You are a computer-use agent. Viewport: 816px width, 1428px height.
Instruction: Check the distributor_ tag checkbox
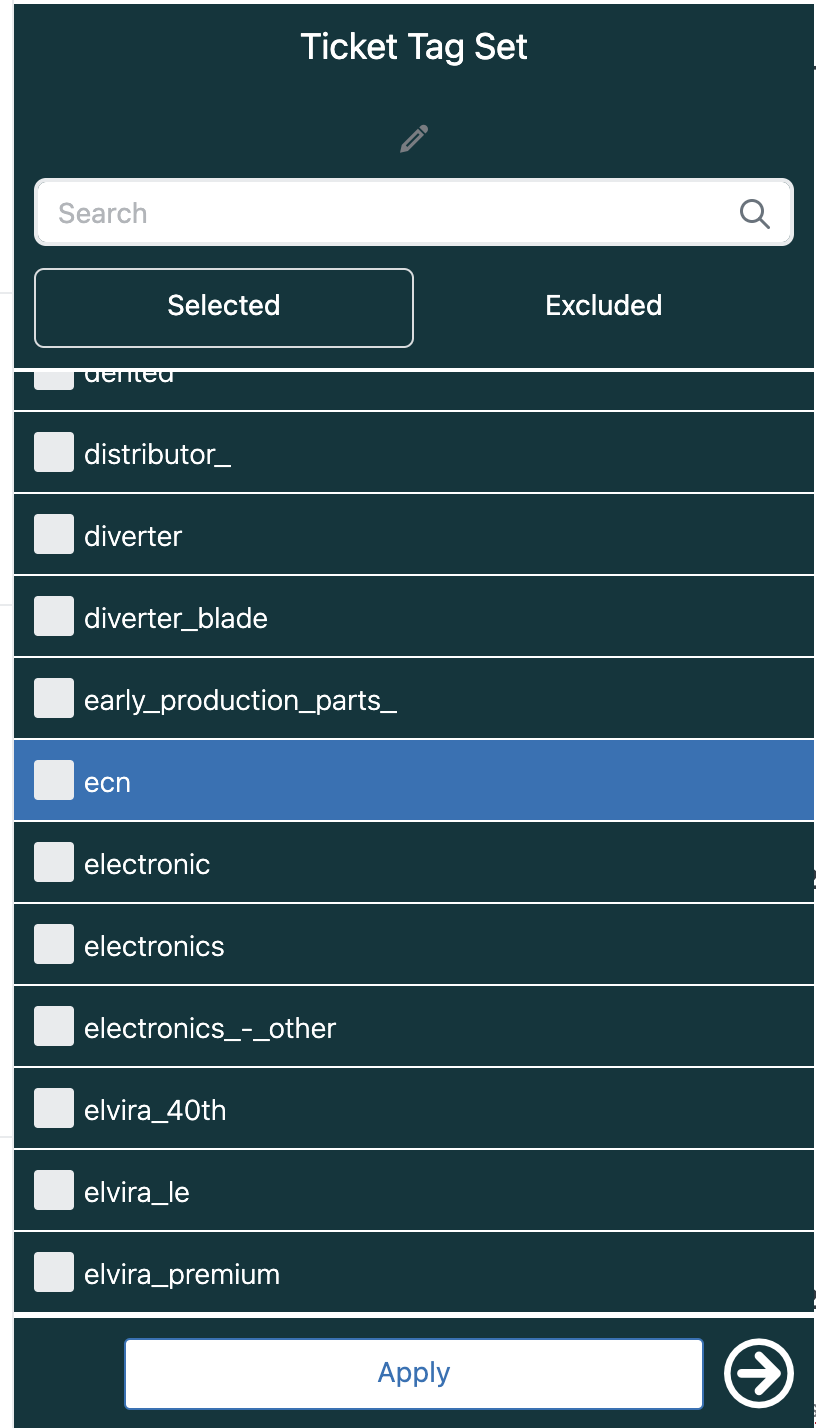(x=54, y=453)
